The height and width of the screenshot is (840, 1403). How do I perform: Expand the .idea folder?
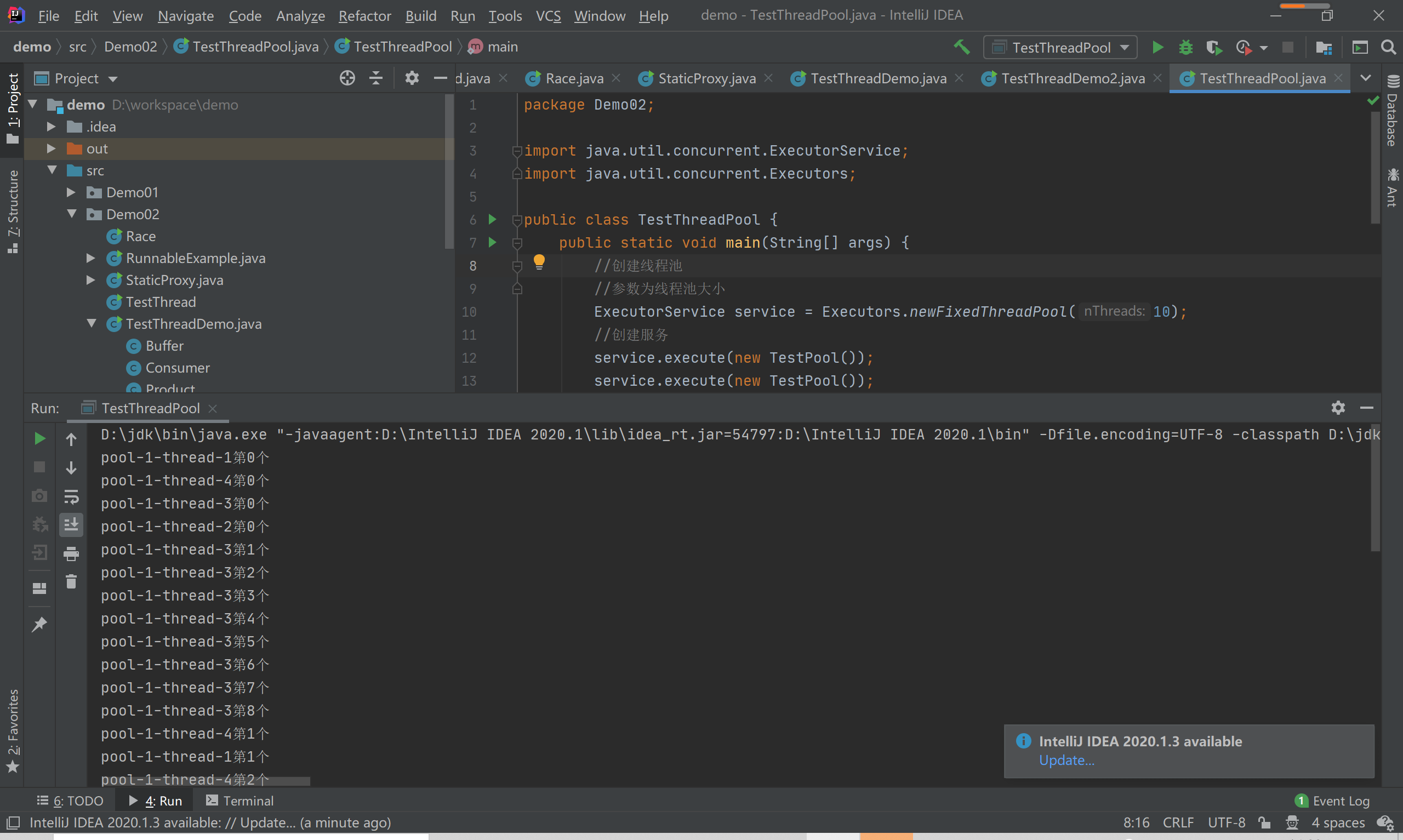[51, 126]
